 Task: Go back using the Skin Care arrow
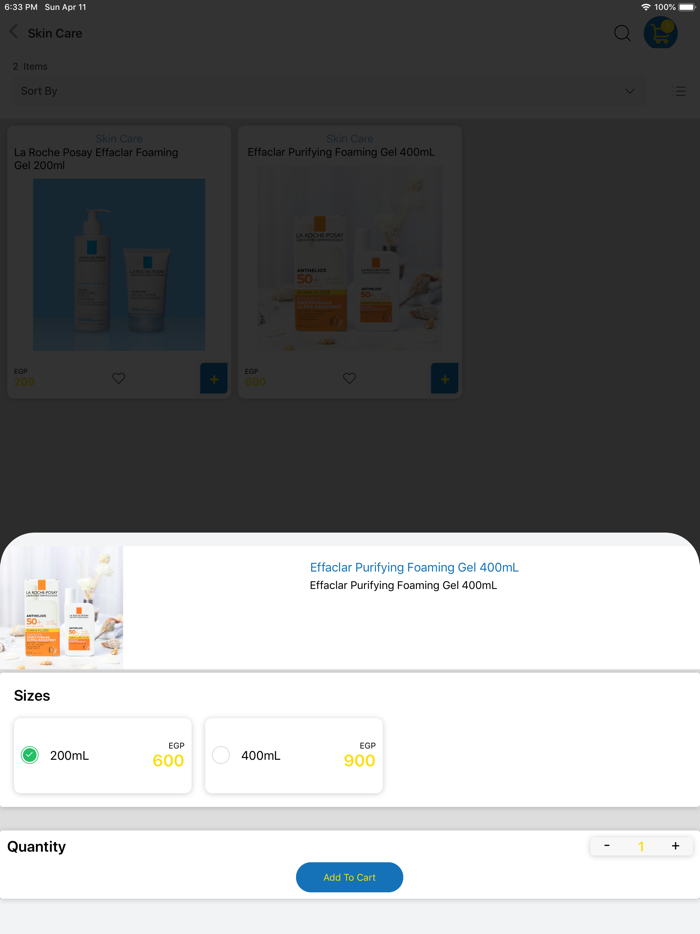[x=14, y=32]
